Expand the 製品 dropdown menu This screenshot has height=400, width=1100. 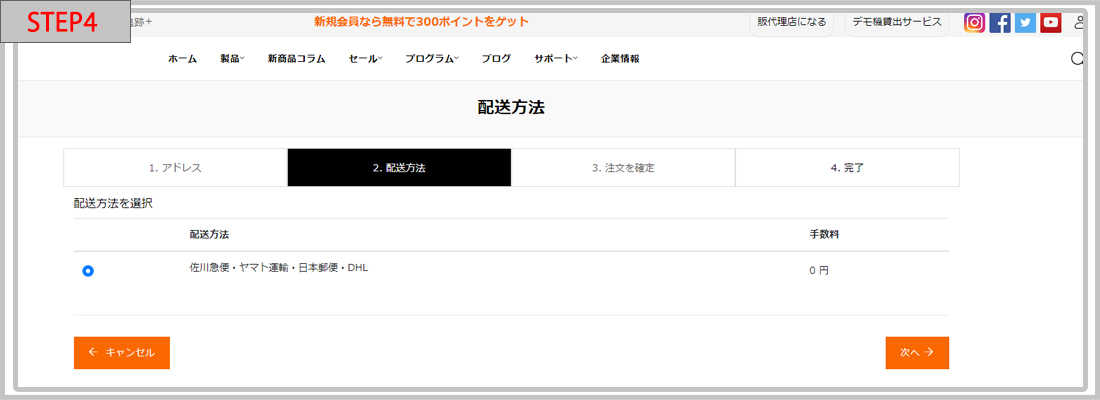232,59
